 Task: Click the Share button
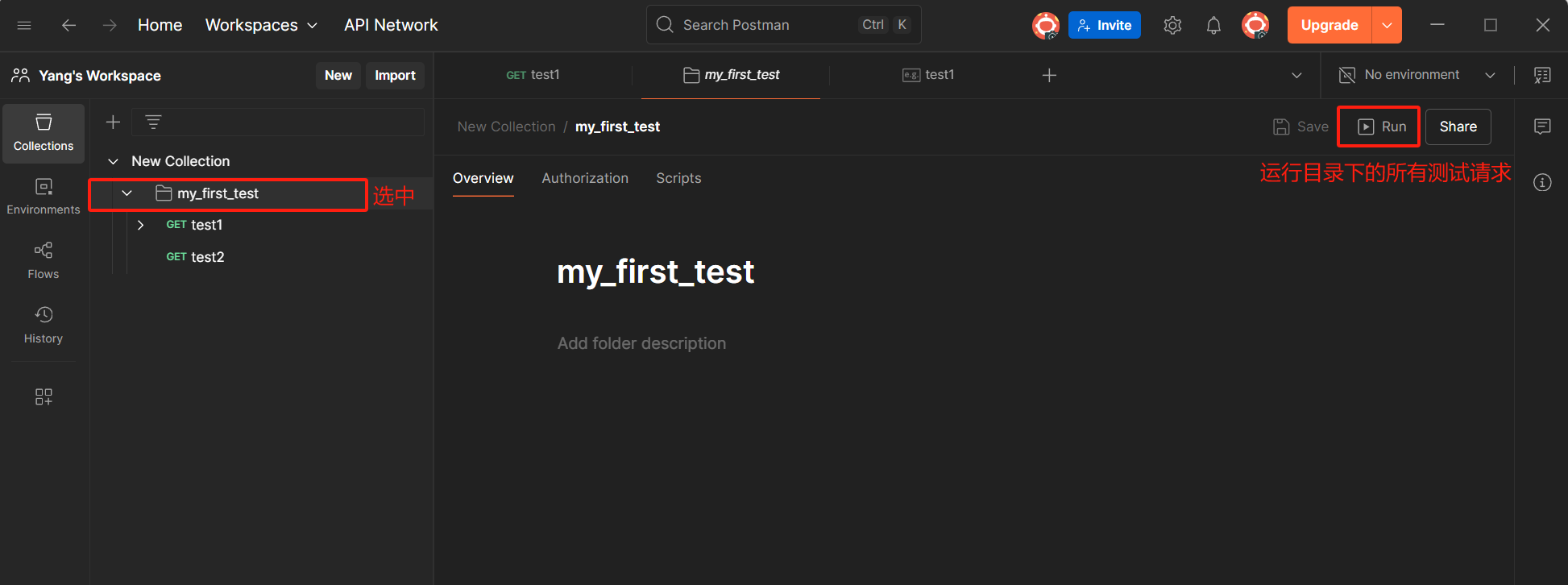click(1458, 127)
